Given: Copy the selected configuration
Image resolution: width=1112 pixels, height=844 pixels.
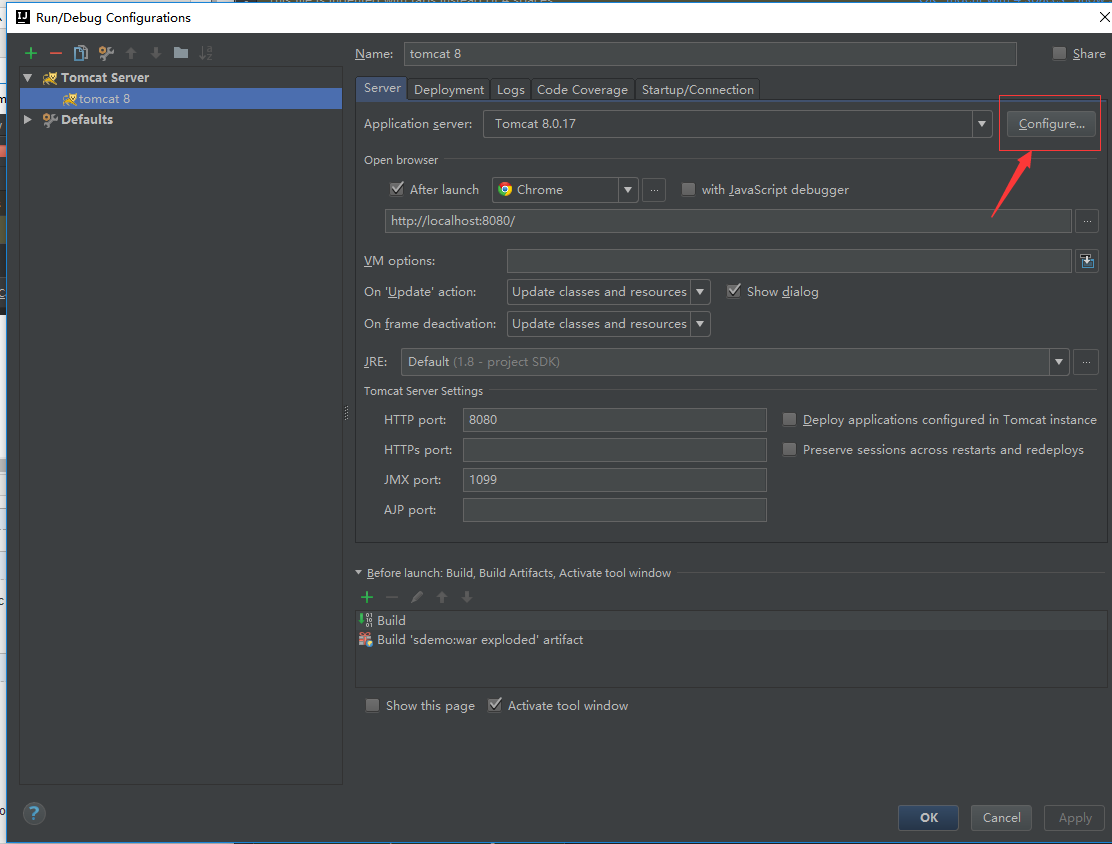Looking at the screenshot, I should coord(81,53).
